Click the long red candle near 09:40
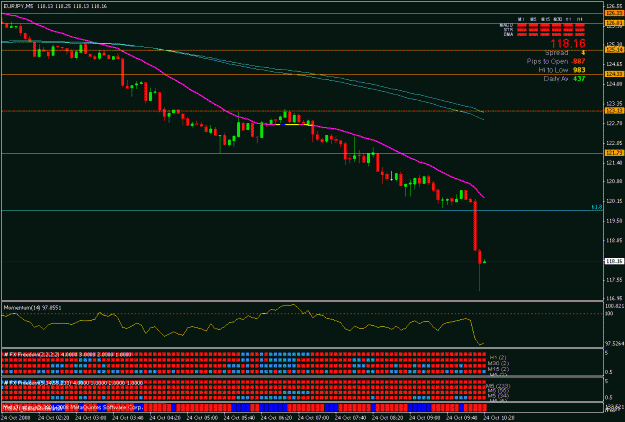The height and width of the screenshot is (422, 625). [x=475, y=226]
